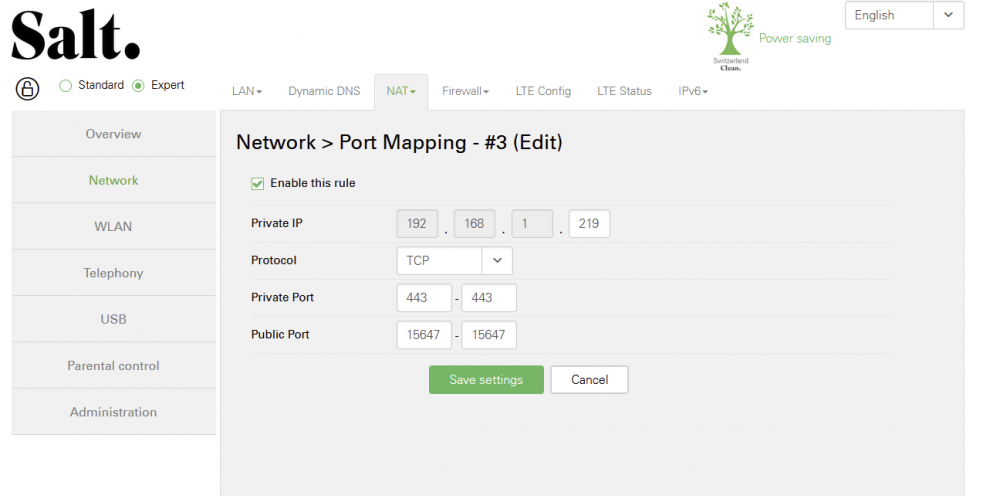Open WLAN in the sidebar
This screenshot has width=1000, height=496.
point(114,227)
